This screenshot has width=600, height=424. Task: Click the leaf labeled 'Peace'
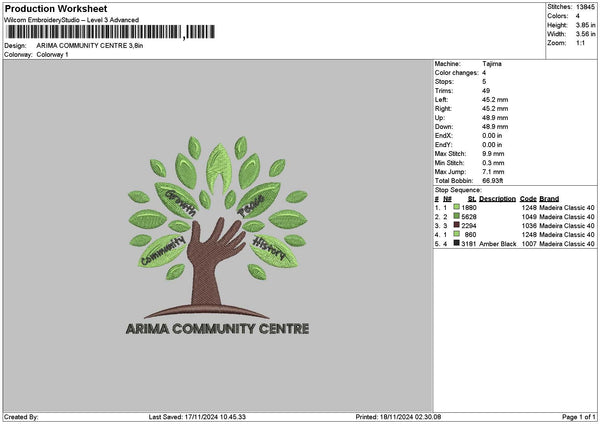coord(258,200)
